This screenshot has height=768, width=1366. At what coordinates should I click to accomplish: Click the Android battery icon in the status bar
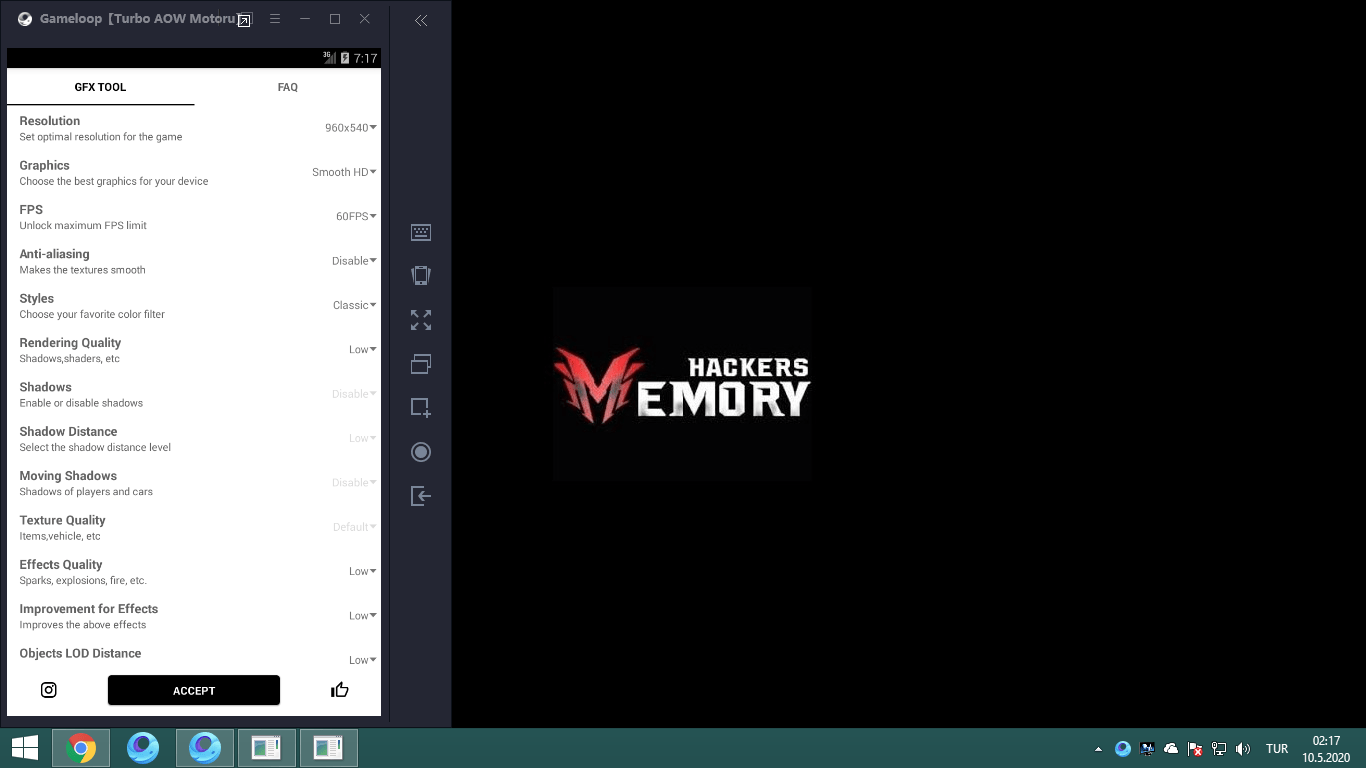tap(344, 58)
